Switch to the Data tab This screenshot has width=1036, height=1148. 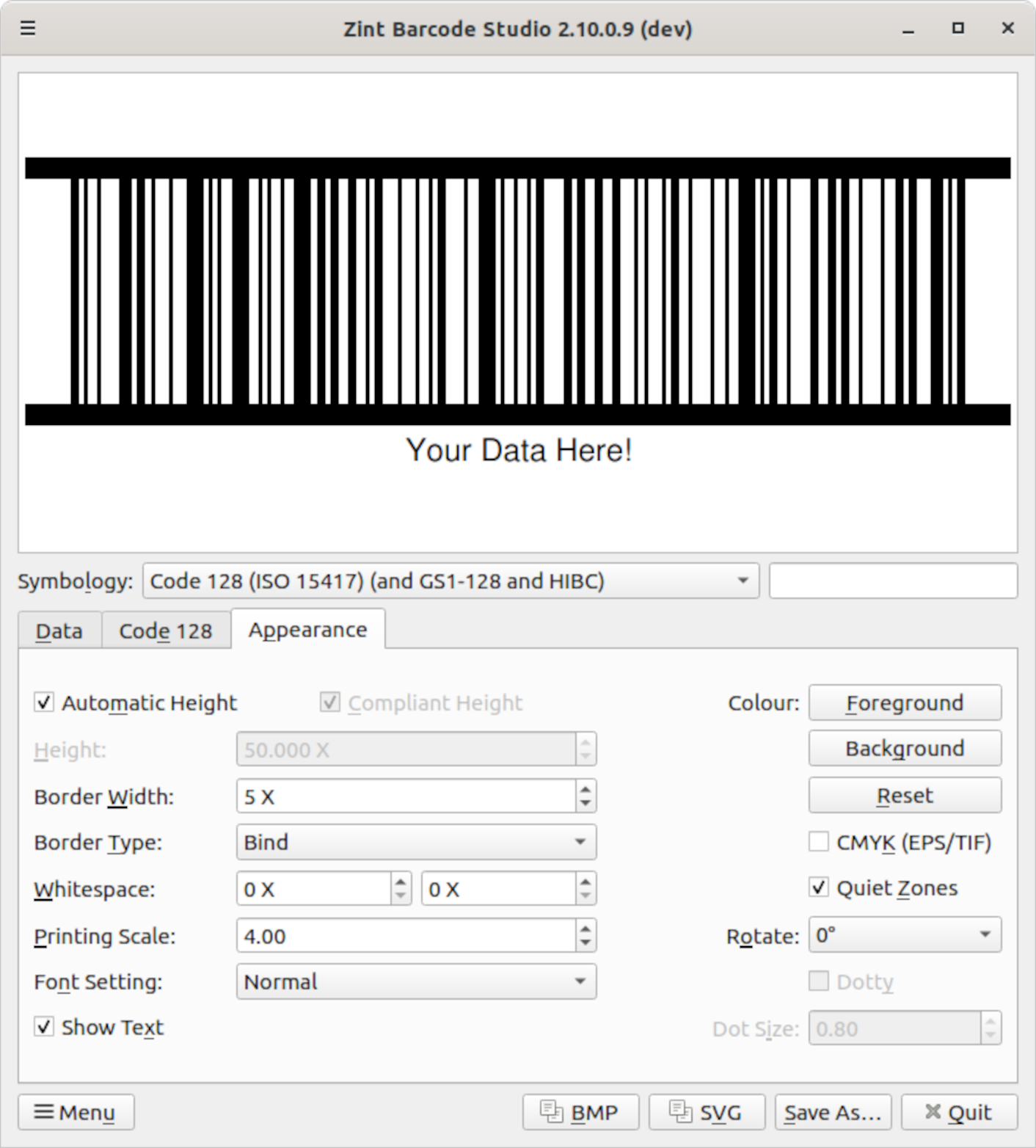[59, 631]
